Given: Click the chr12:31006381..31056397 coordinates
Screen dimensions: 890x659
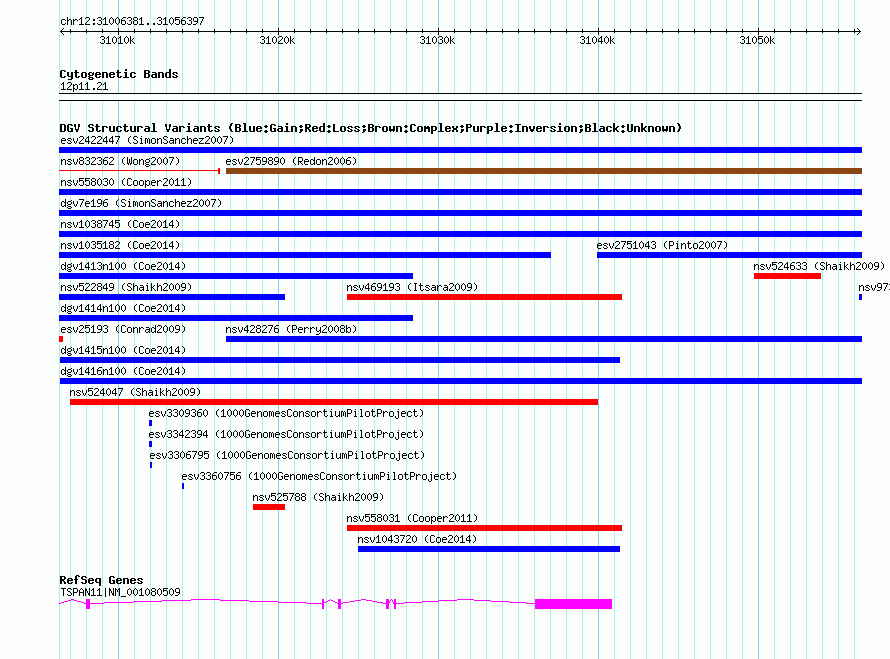Looking at the screenshot, I should click(132, 21).
